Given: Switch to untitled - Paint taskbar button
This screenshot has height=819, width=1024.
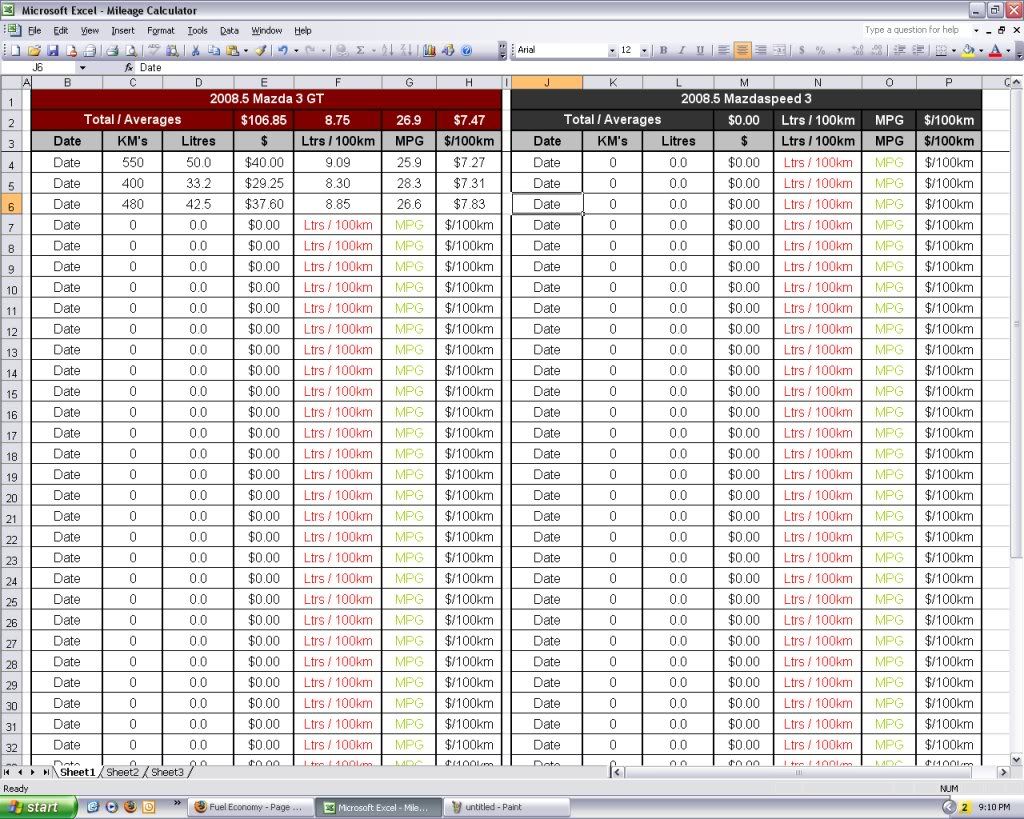Looking at the screenshot, I should 506,806.
